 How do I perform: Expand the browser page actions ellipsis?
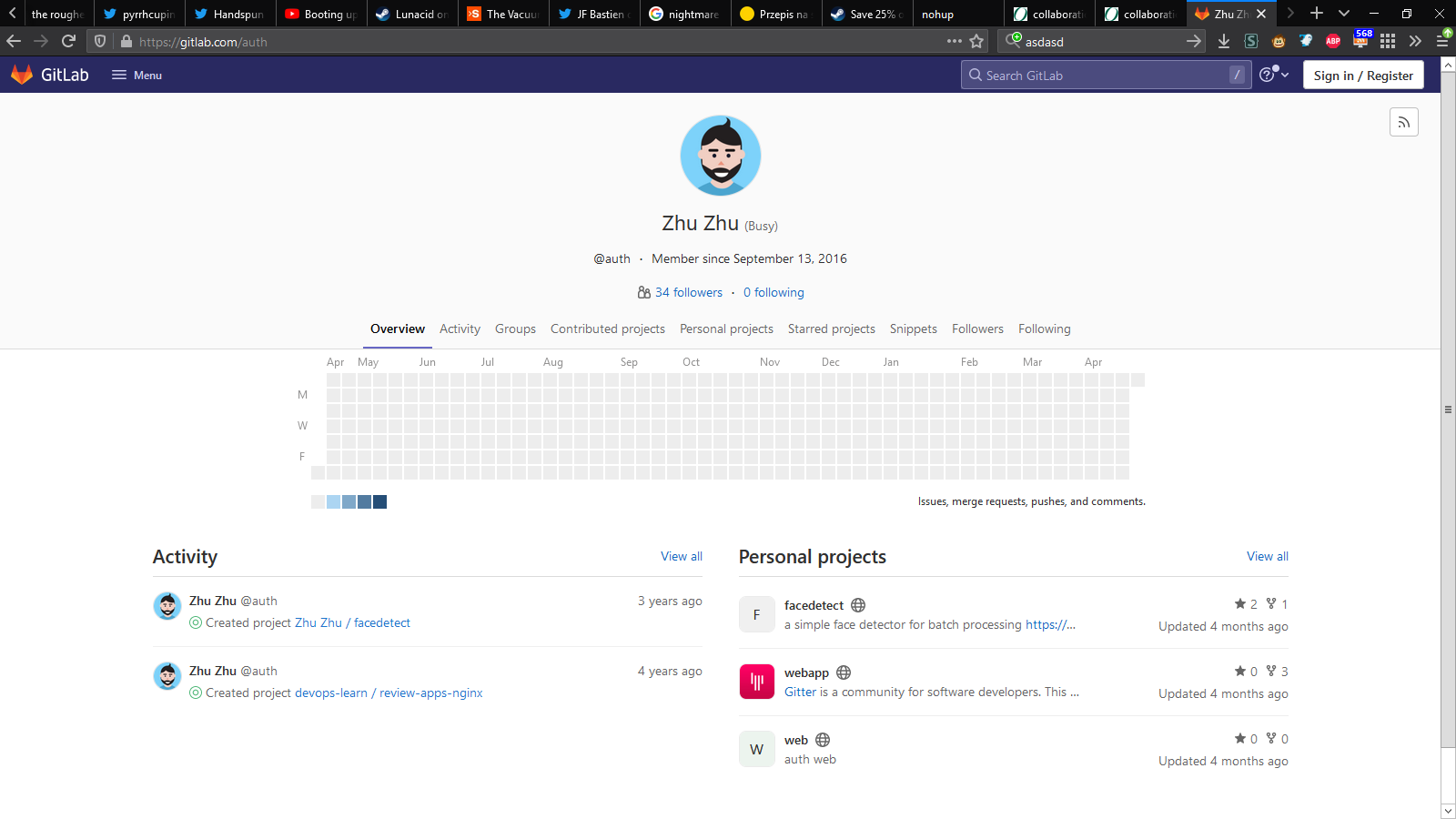point(954,41)
